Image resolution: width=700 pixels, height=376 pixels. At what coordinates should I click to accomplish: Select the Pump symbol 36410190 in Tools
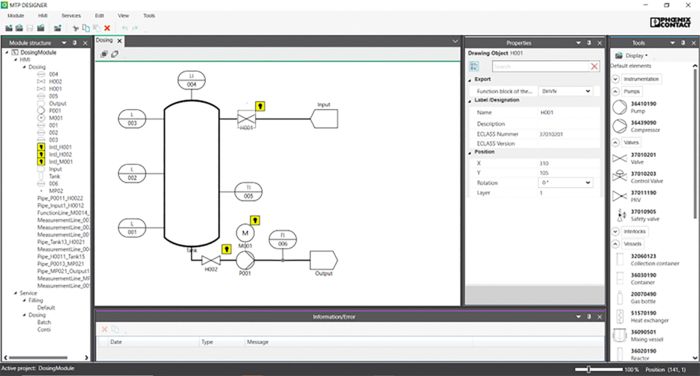pyautogui.click(x=620, y=107)
